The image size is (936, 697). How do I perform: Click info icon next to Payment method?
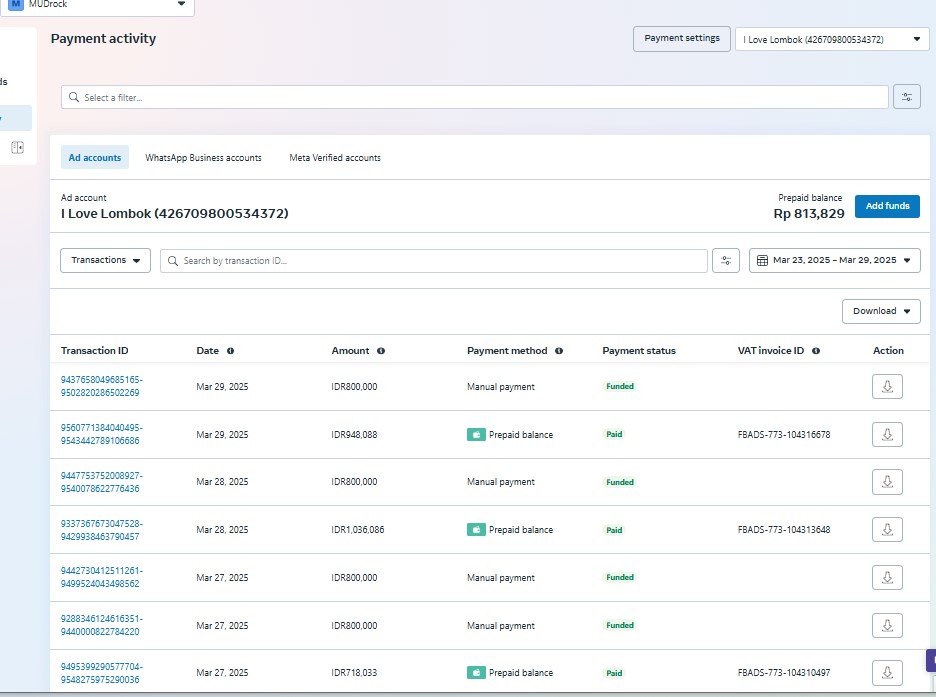tap(559, 351)
